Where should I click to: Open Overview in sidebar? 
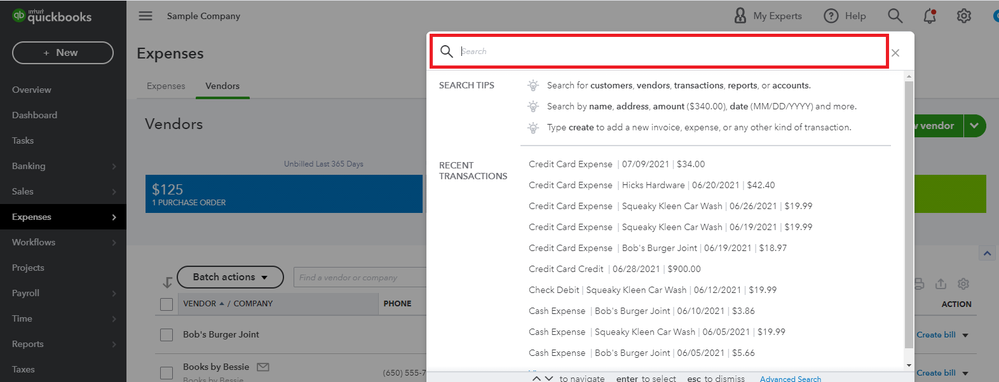click(x=32, y=90)
